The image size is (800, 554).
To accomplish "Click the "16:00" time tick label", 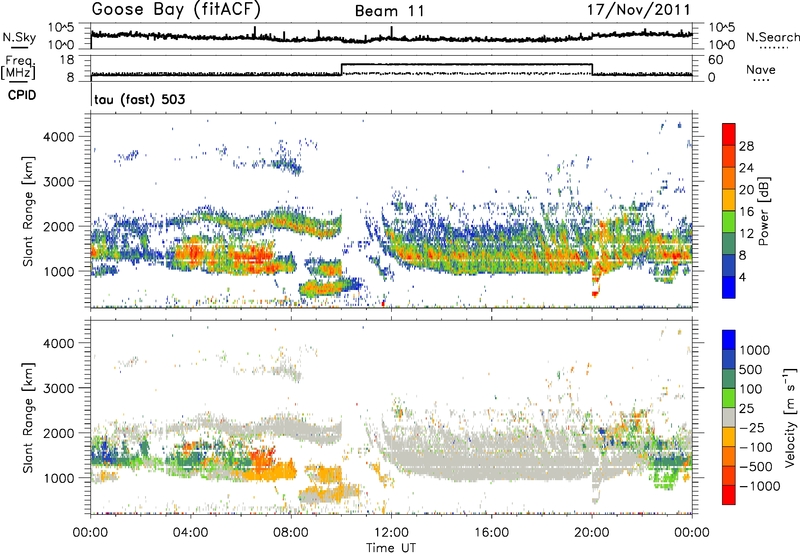I will coord(491,533).
